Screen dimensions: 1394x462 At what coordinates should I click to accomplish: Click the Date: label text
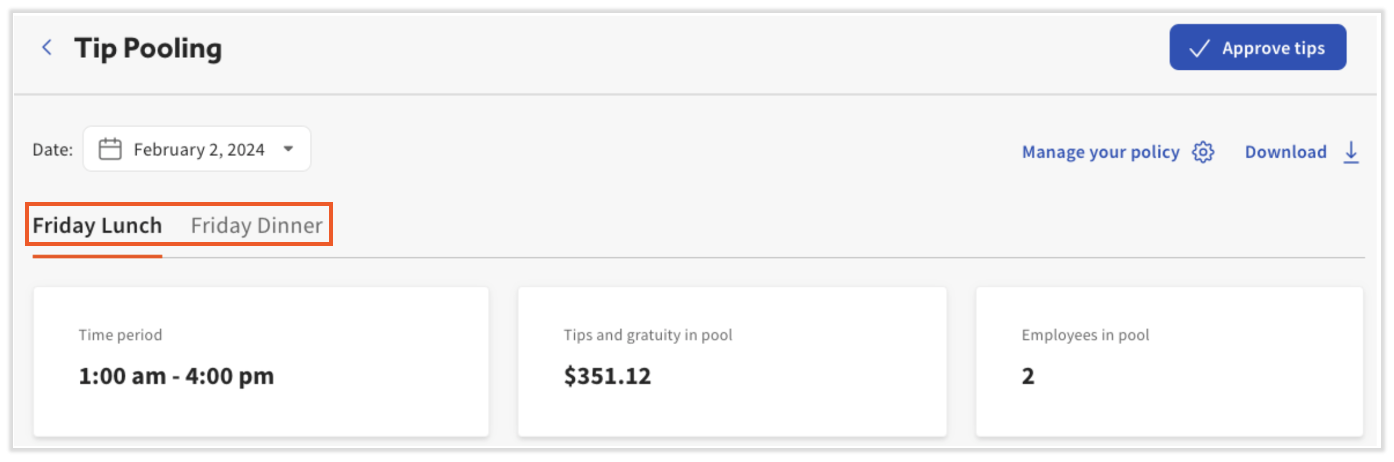click(52, 150)
